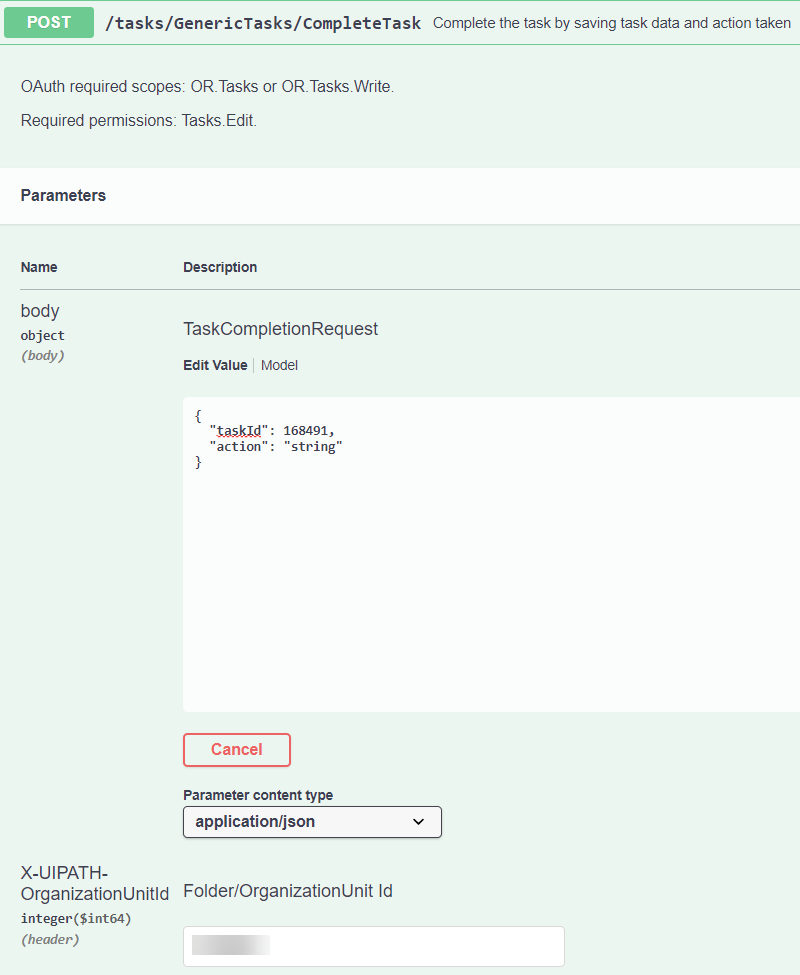Switch to the Model tab
This screenshot has height=975, width=800.
coord(279,365)
